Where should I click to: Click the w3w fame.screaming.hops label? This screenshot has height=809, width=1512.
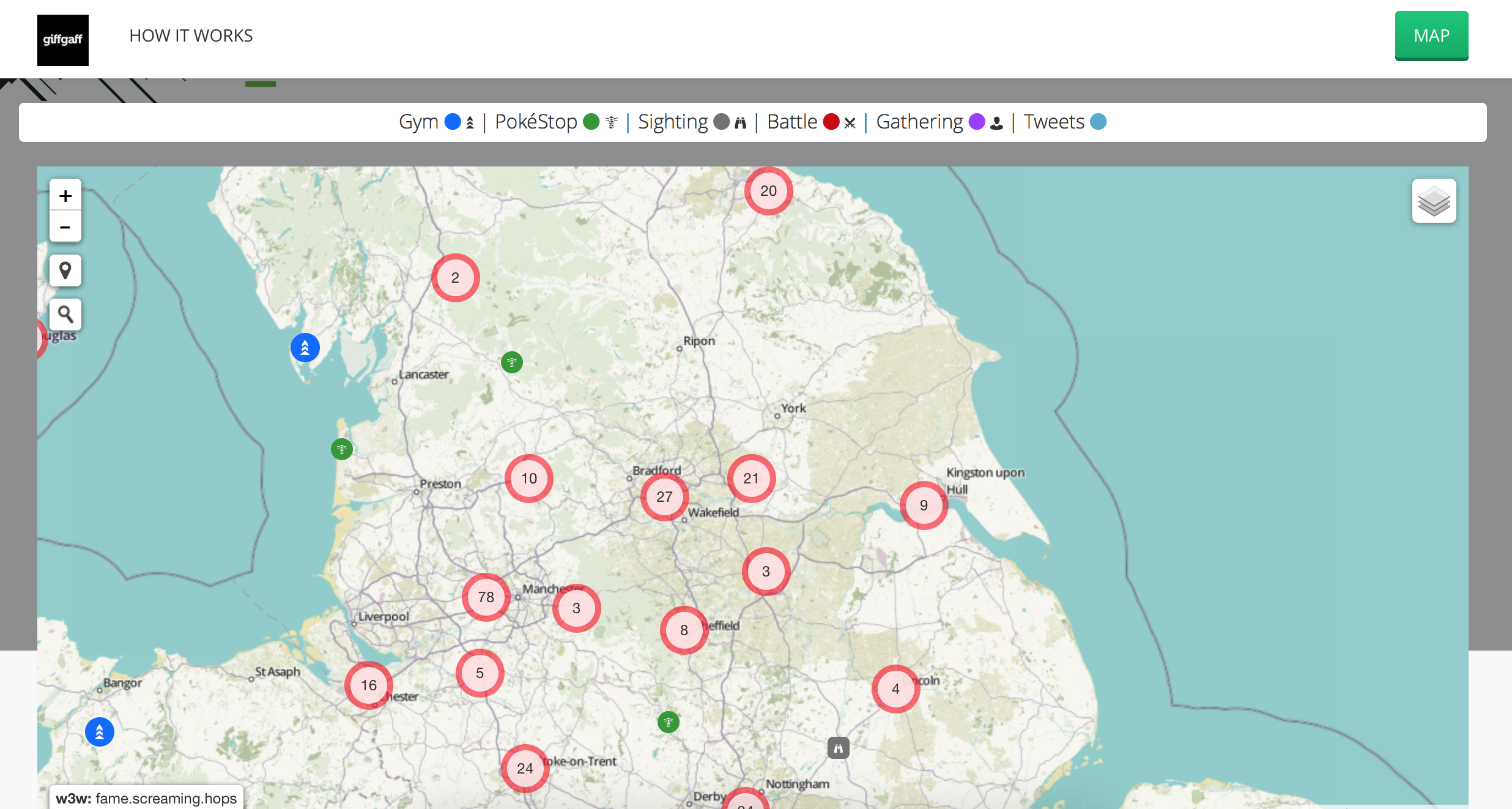point(146,798)
